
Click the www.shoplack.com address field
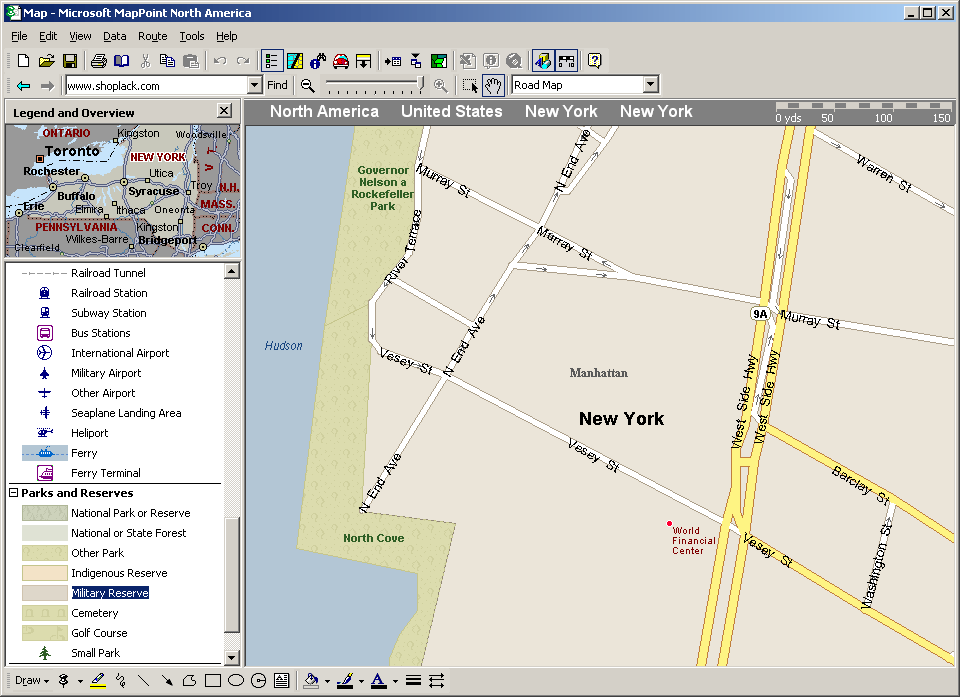[x=157, y=86]
